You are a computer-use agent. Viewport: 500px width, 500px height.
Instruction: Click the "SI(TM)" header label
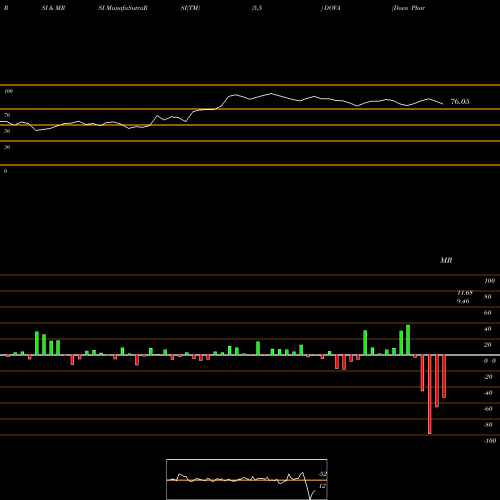(190, 8)
